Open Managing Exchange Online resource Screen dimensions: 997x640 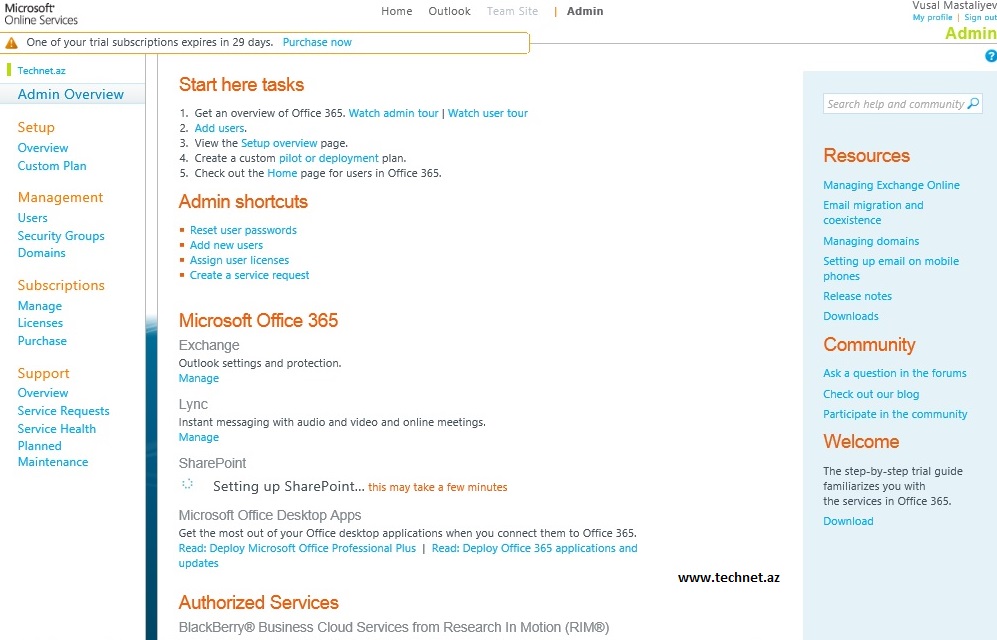[x=891, y=185]
